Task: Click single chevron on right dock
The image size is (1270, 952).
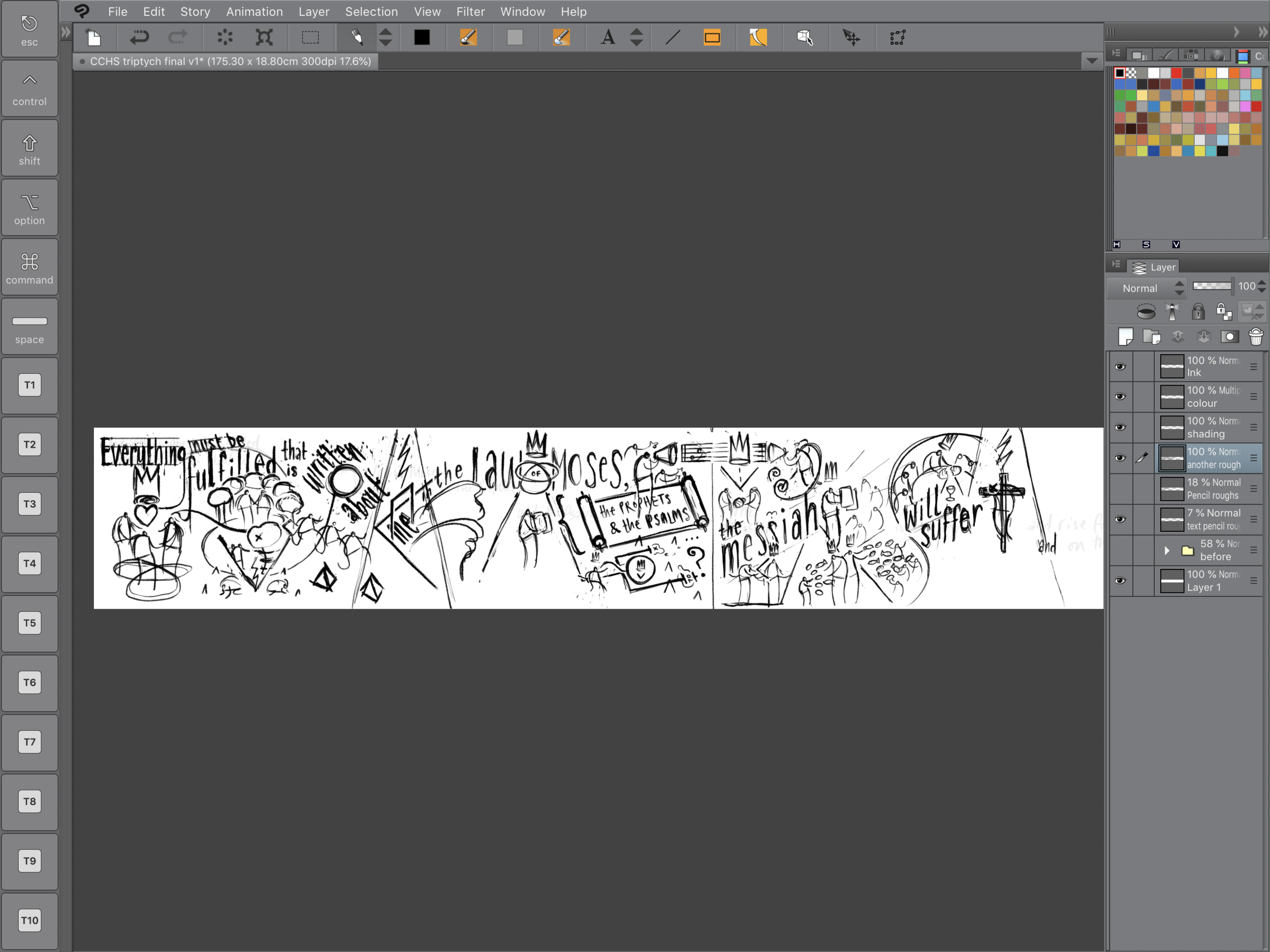Action: [1236, 31]
